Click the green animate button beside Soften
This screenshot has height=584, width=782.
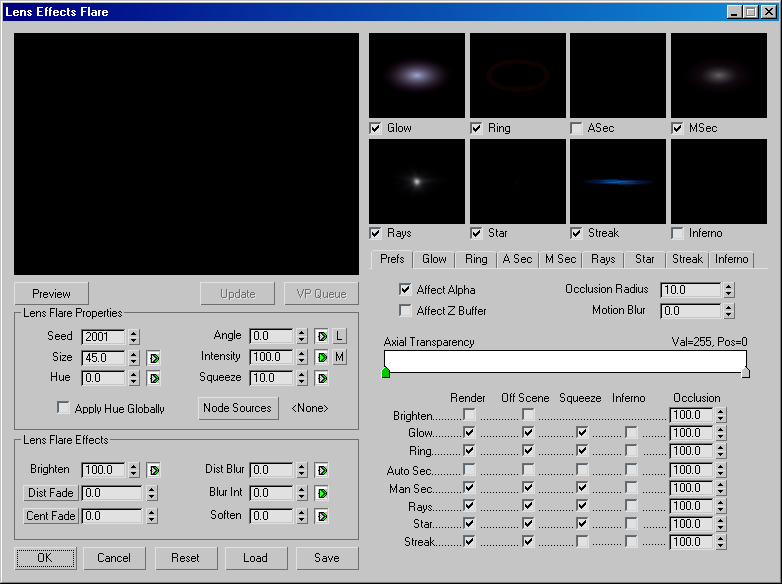[322, 516]
